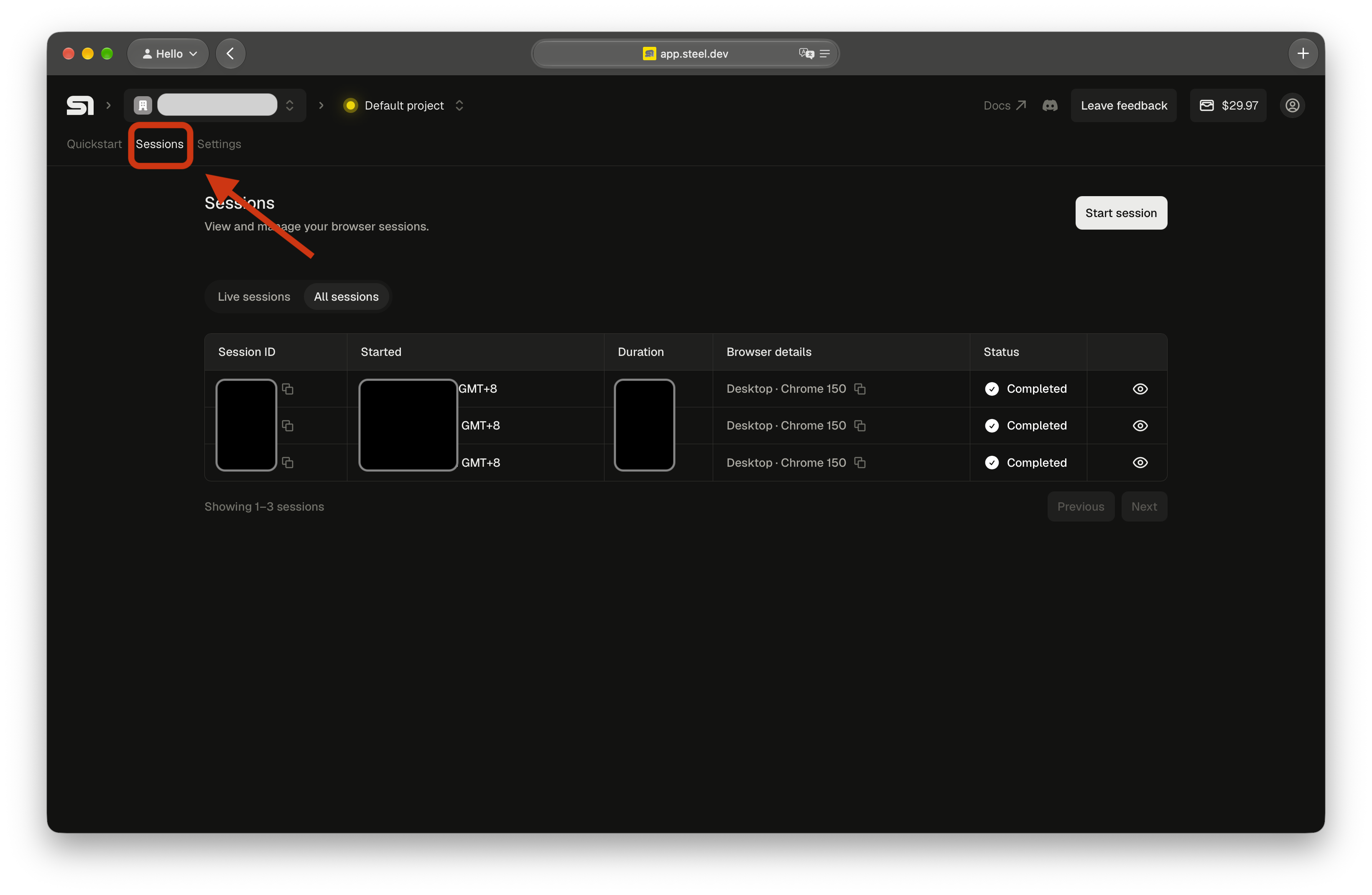Copy browser details in the second row
Image resolution: width=1372 pixels, height=895 pixels.
point(860,426)
